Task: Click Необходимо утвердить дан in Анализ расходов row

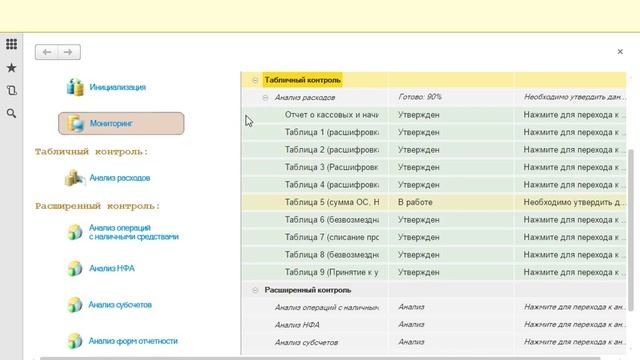Action: coord(570,97)
